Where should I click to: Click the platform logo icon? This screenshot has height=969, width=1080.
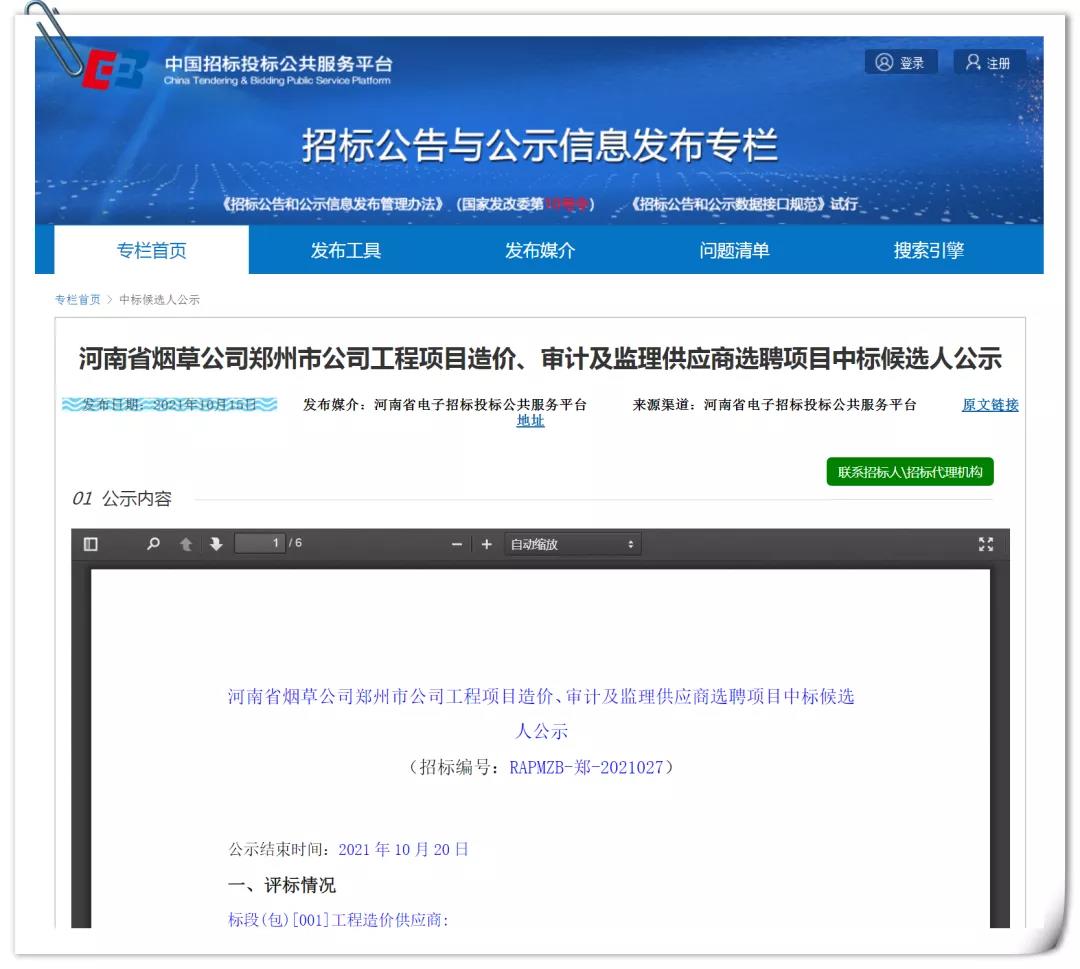116,70
